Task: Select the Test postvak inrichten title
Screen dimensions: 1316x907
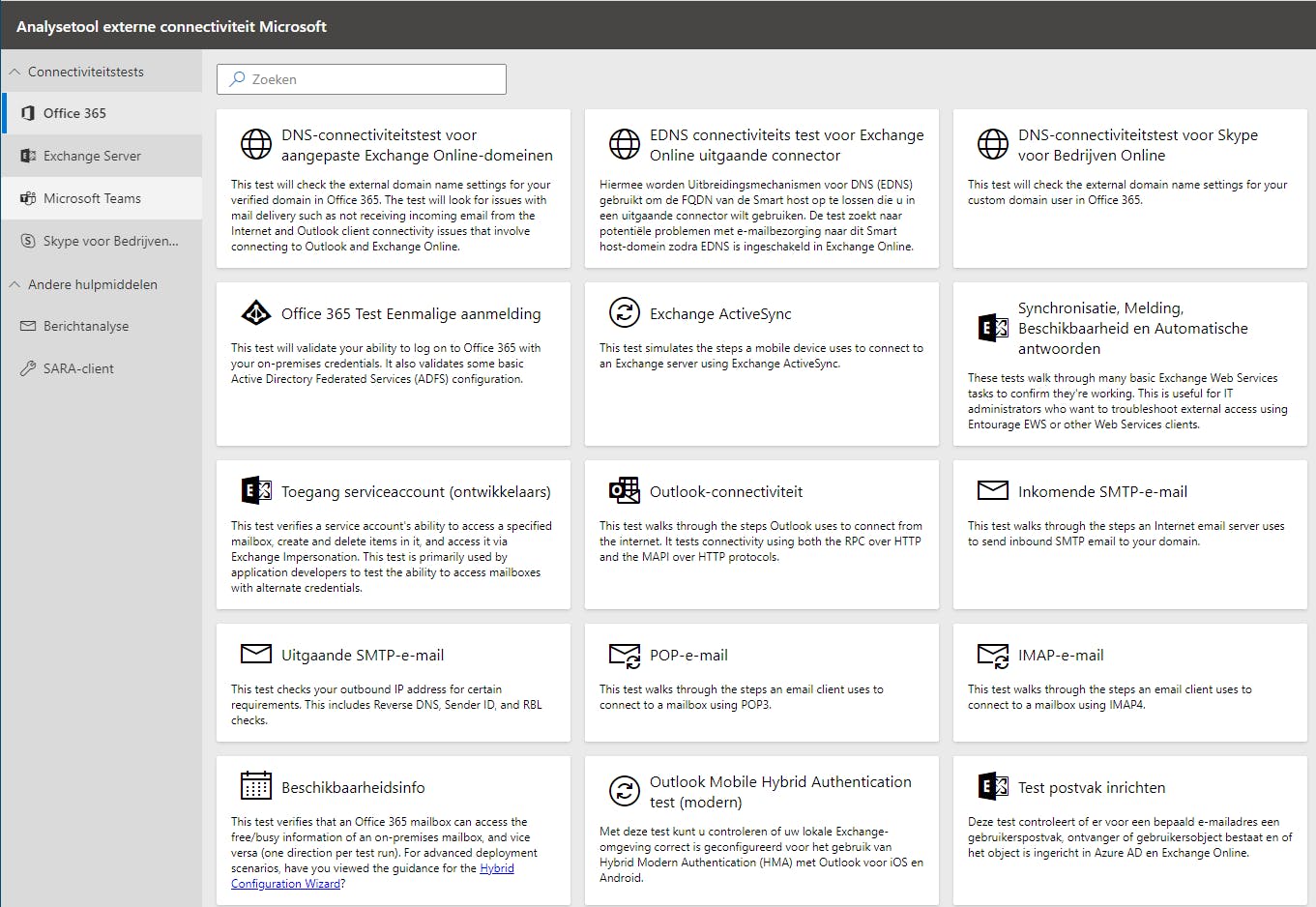Action: [x=1092, y=787]
